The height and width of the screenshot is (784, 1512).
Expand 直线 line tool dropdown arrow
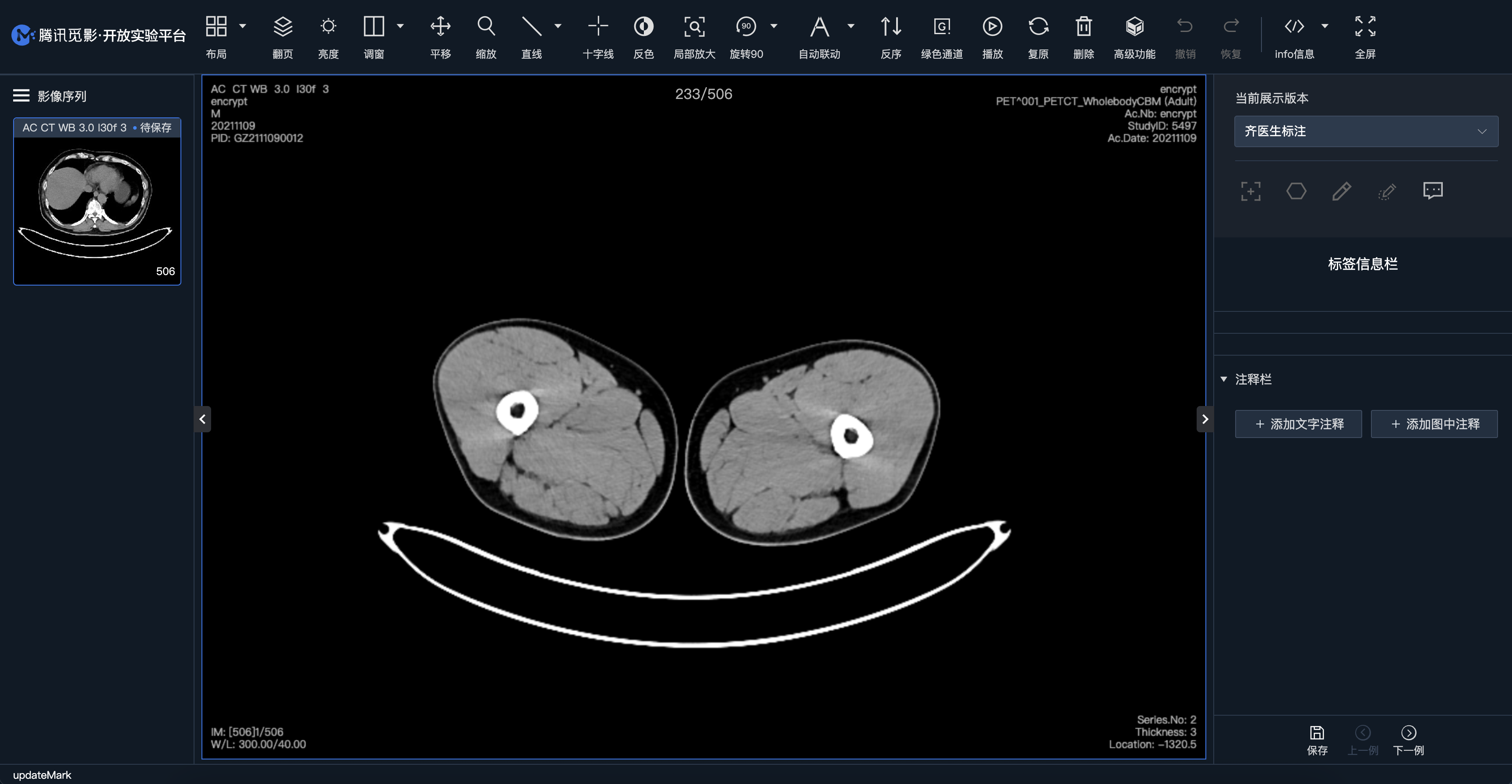(x=558, y=26)
